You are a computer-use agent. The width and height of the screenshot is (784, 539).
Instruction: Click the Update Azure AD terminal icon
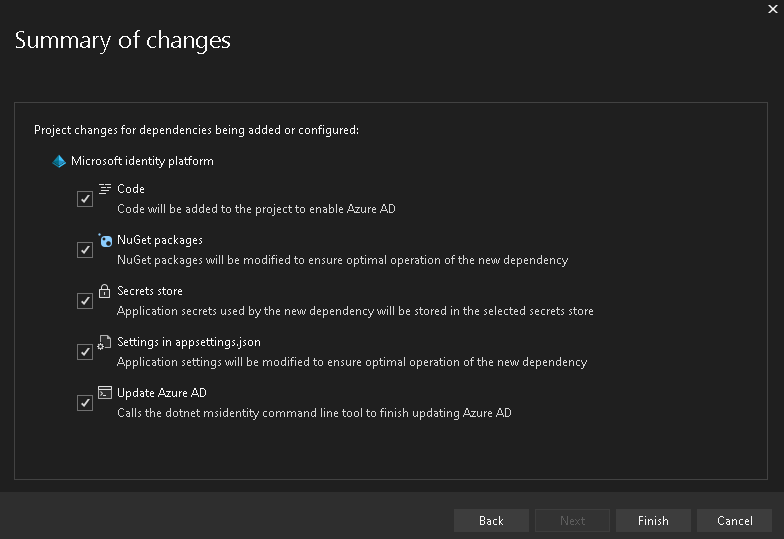104,392
